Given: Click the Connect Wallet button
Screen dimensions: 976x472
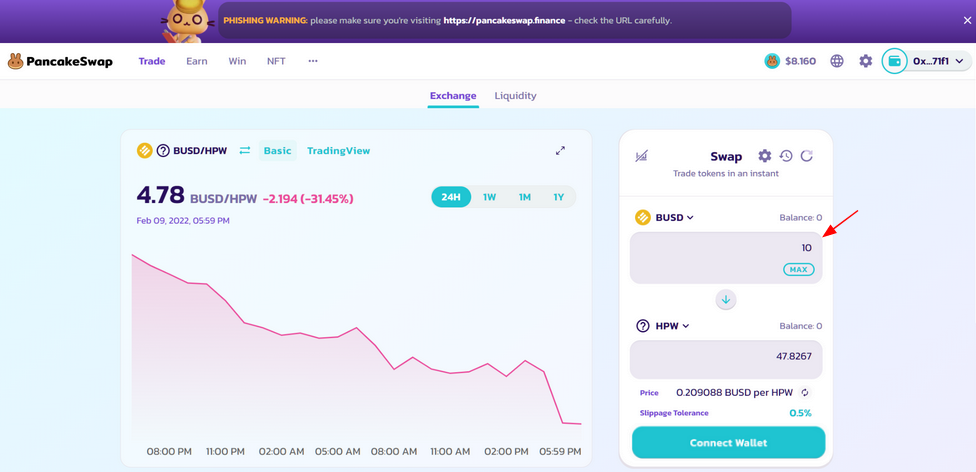Looking at the screenshot, I should pyautogui.click(x=728, y=442).
